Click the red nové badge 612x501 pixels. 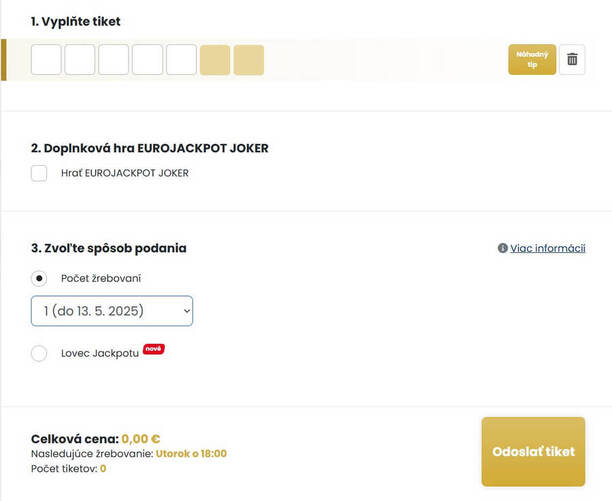point(153,349)
